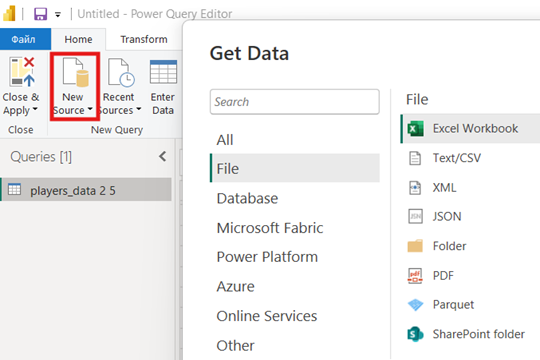
Task: Choose the Text/CSV connector label
Action: click(457, 158)
